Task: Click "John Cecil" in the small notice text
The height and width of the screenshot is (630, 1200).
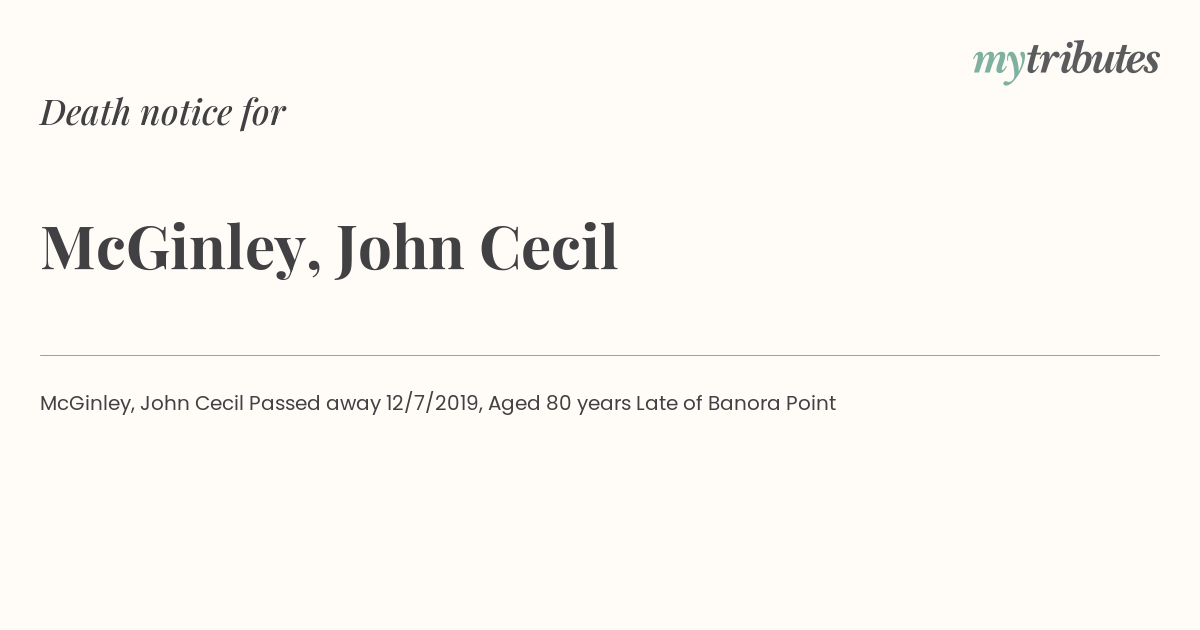Action: pyautogui.click(x=192, y=404)
